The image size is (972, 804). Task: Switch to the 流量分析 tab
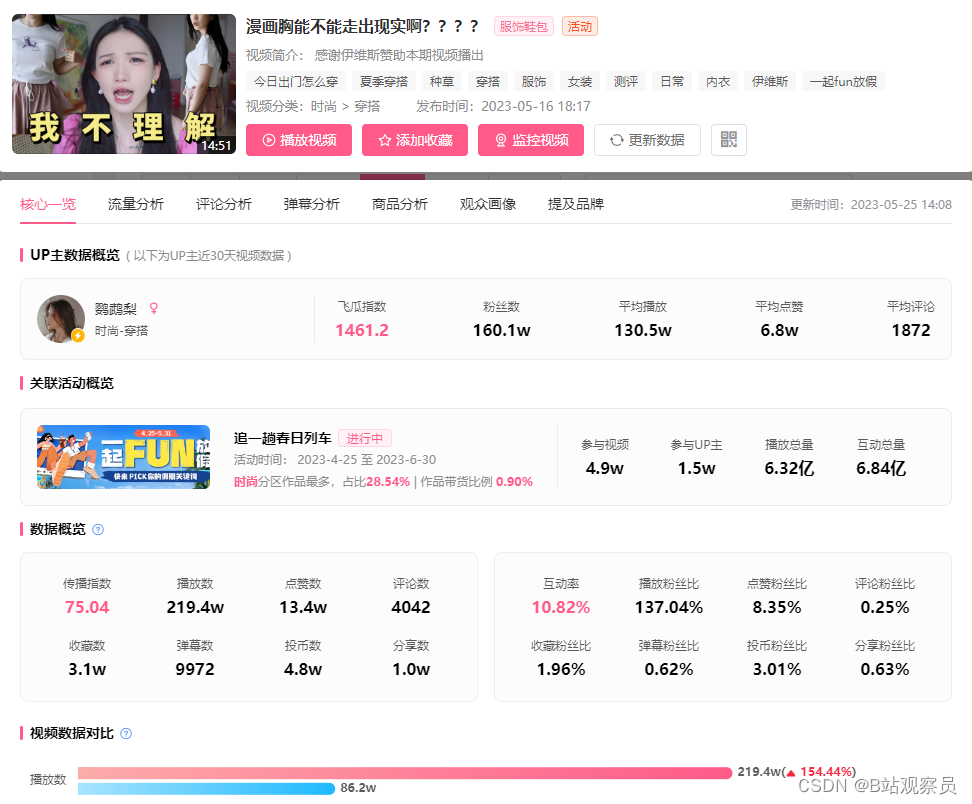coord(136,204)
